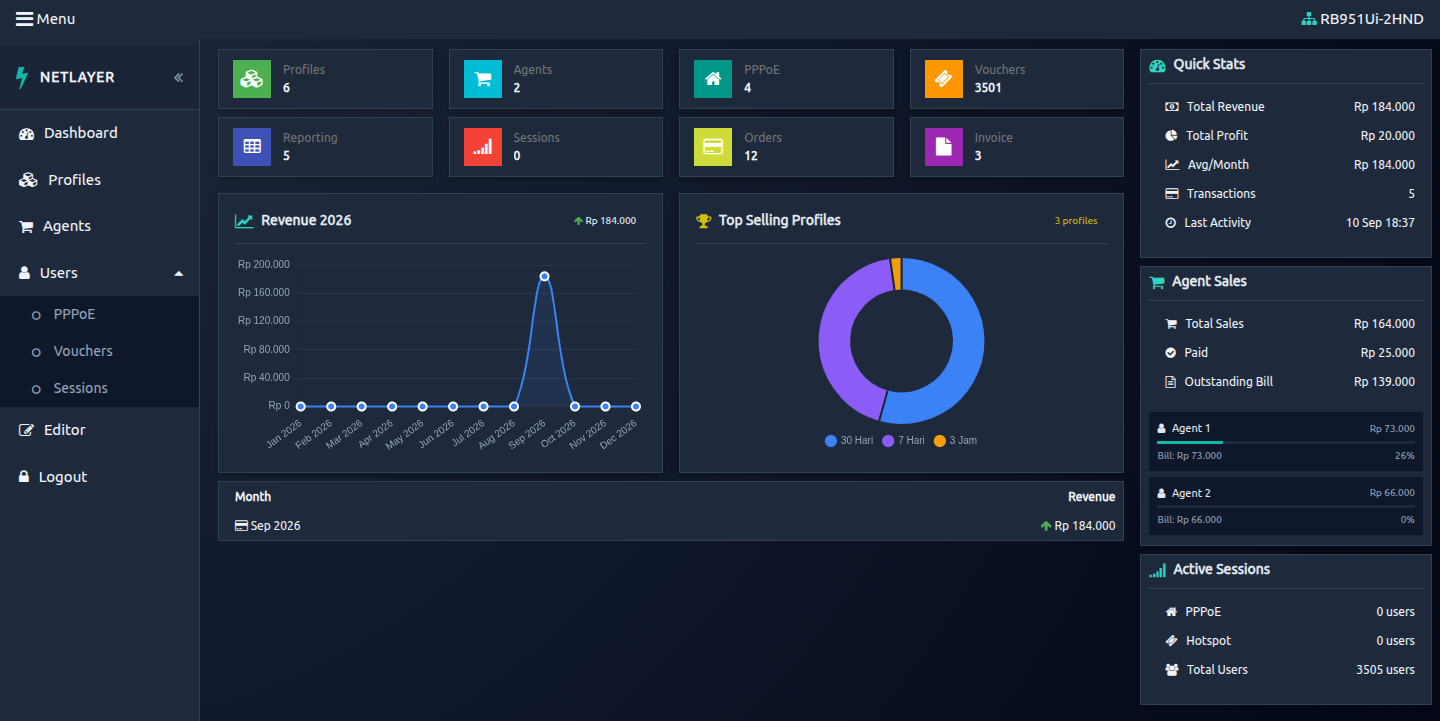
Task: Open the Editor menu item
Action: [x=99, y=430]
